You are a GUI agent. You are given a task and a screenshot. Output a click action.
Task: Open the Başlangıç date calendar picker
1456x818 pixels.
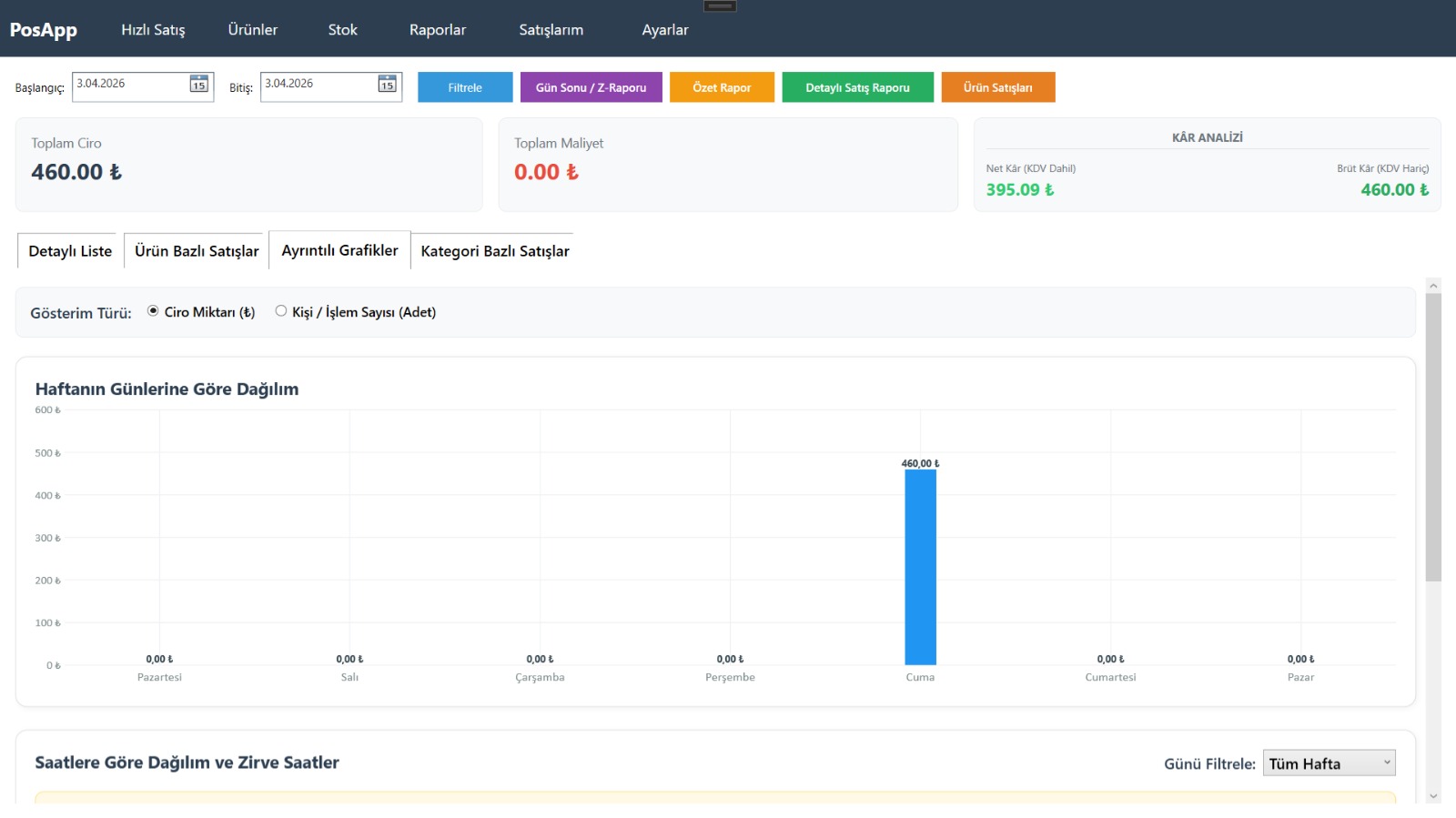pos(198,85)
